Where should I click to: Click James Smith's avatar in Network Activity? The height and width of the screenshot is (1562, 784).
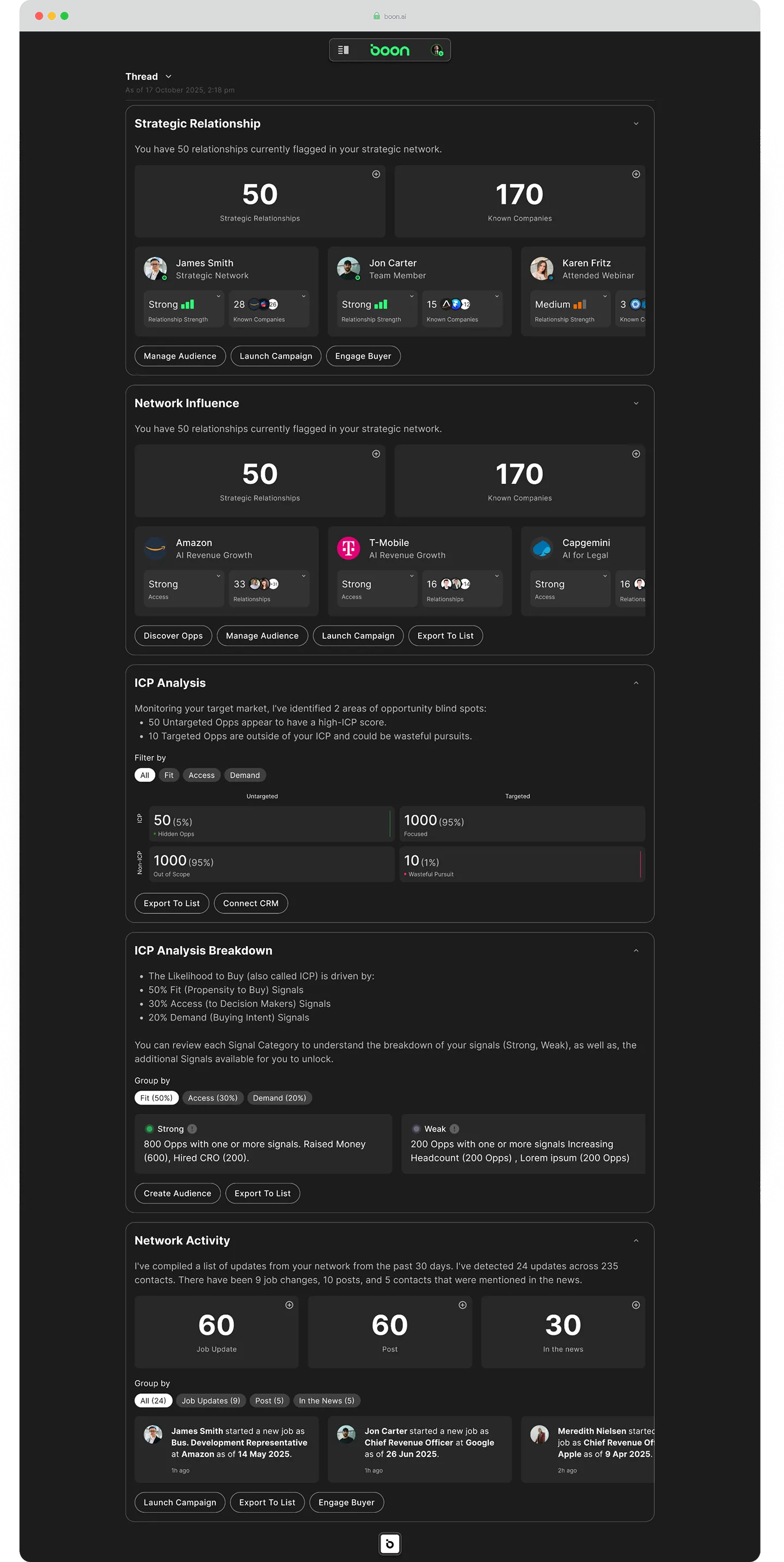pos(153,1434)
